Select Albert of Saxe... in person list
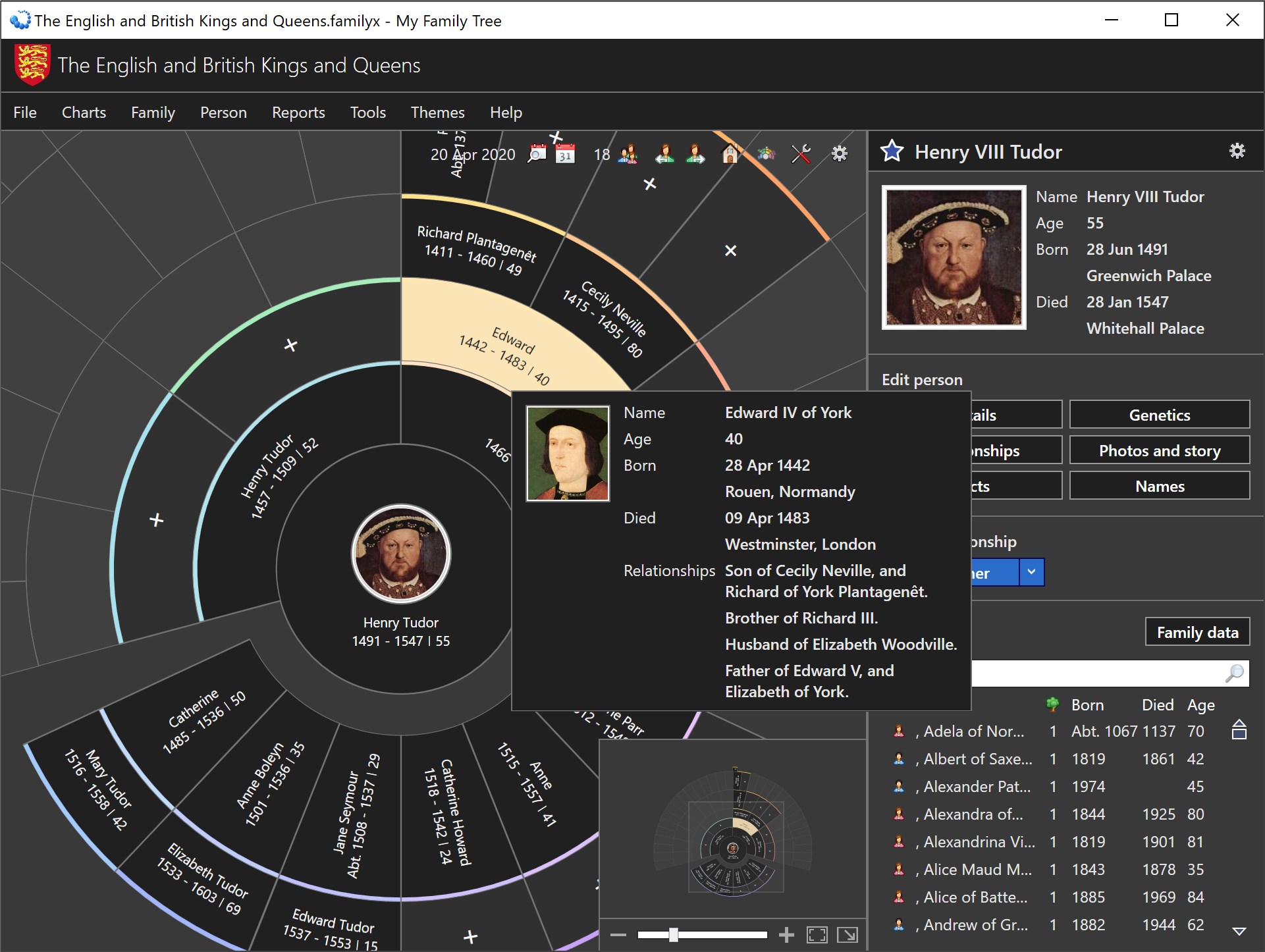 click(977, 759)
